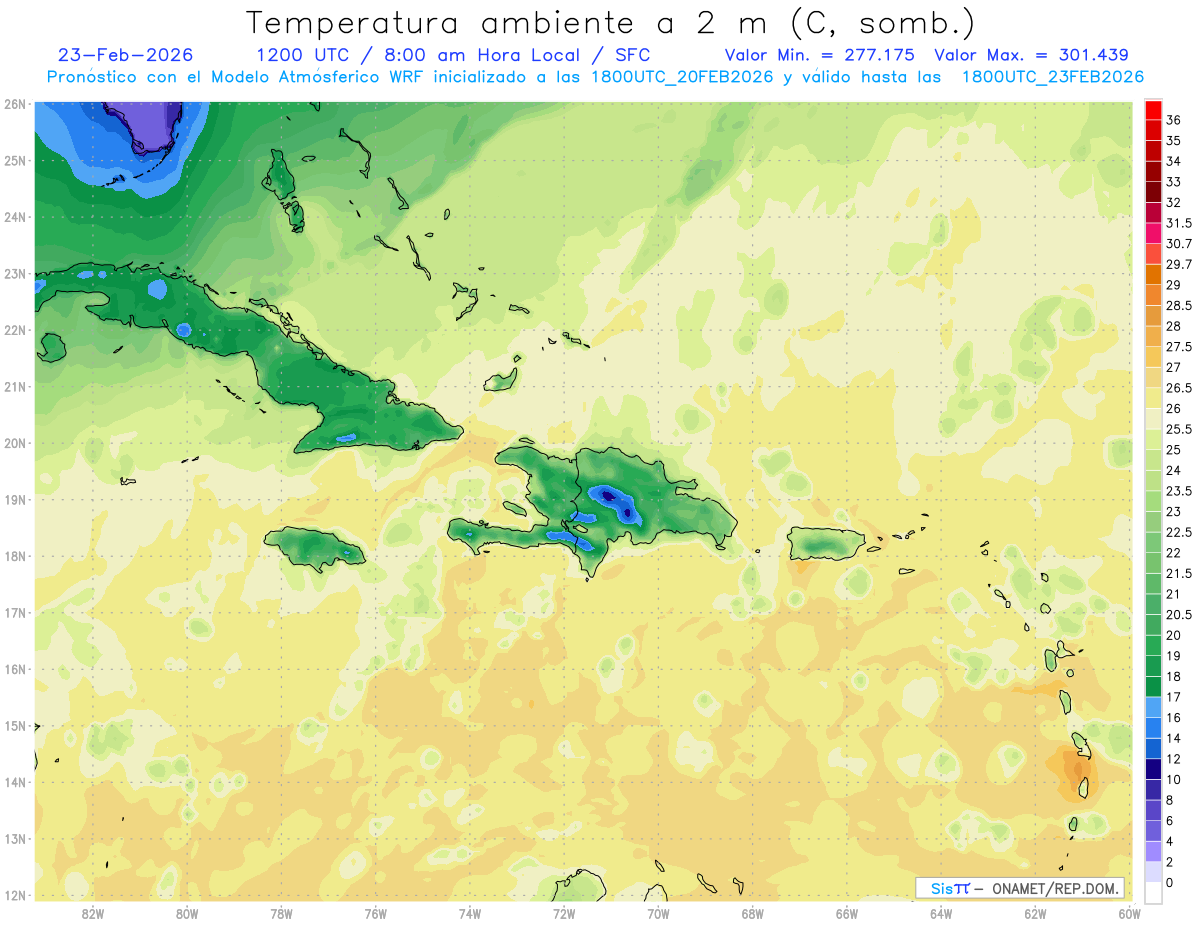Click the blue legend swatch between 14 and 16
This screenshot has height=927, width=1200.
click(1153, 728)
